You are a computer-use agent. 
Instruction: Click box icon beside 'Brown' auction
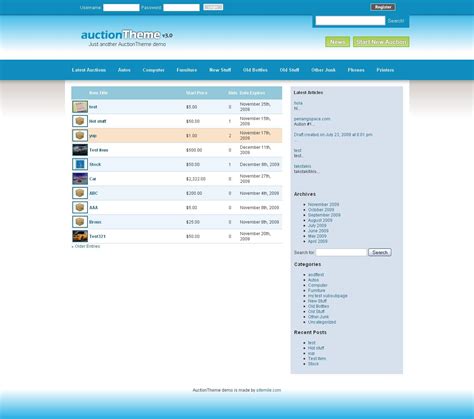[x=80, y=222]
